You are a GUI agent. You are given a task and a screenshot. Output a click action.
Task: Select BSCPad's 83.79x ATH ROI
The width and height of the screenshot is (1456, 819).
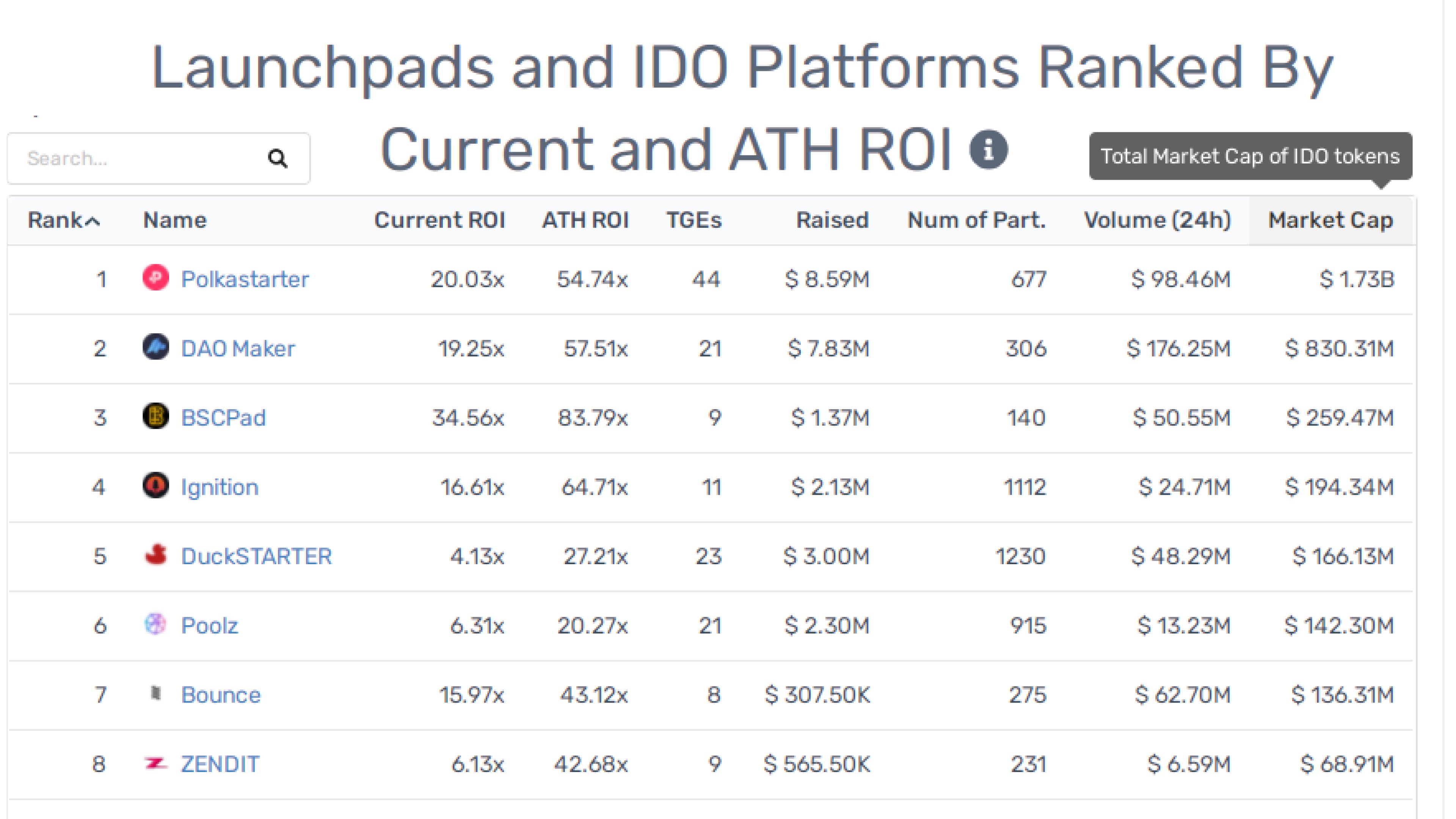coord(592,418)
